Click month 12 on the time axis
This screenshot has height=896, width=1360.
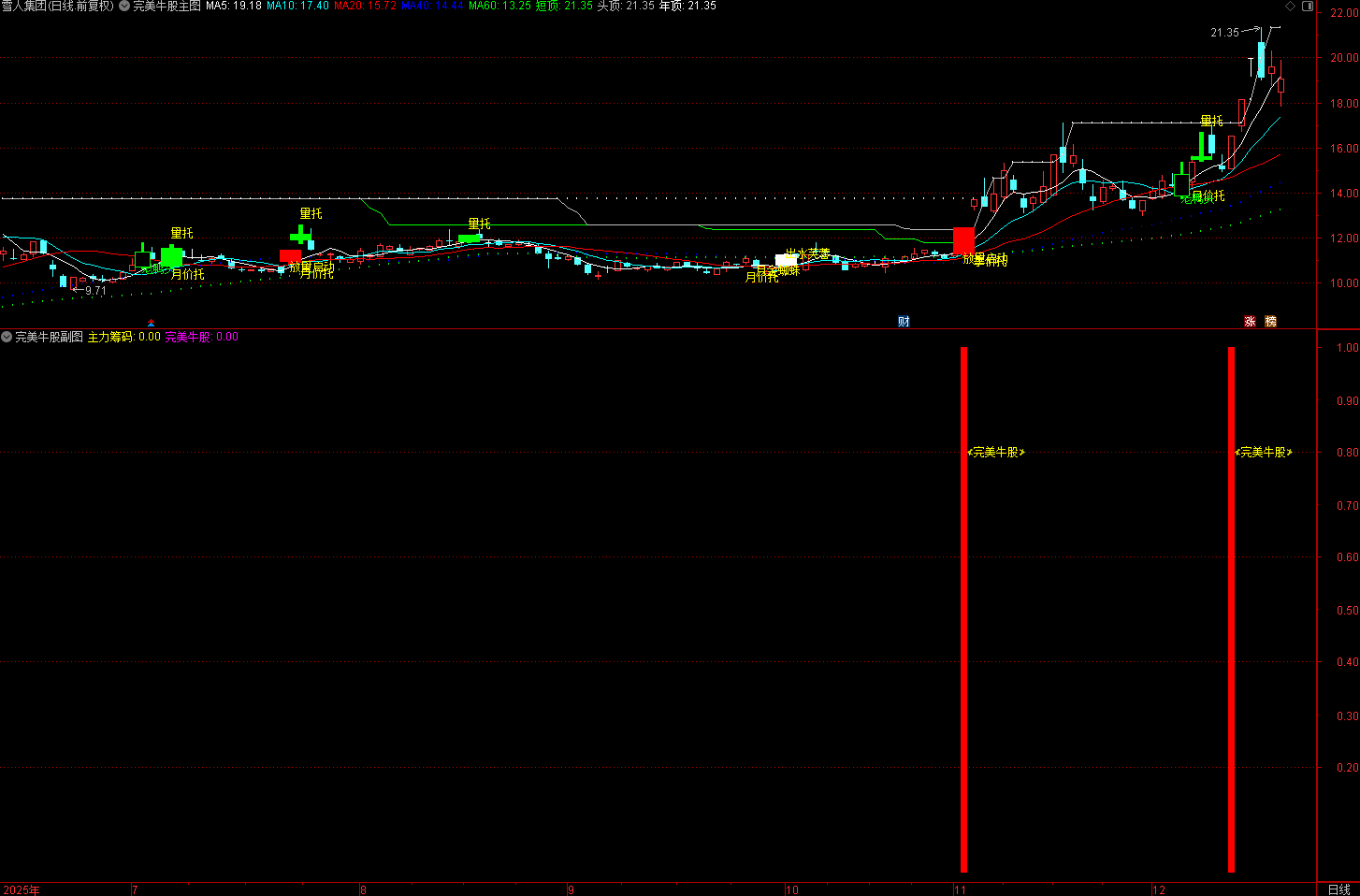[1159, 889]
